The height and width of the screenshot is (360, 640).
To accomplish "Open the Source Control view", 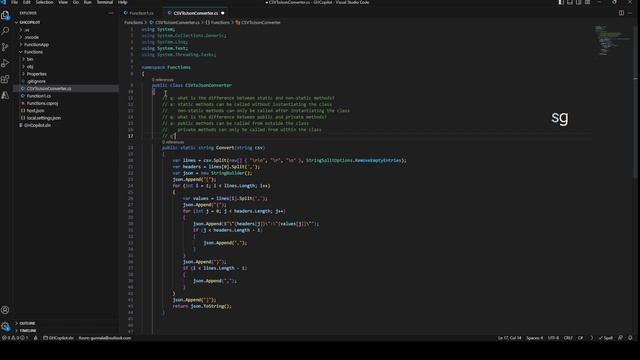I will point(5,47).
